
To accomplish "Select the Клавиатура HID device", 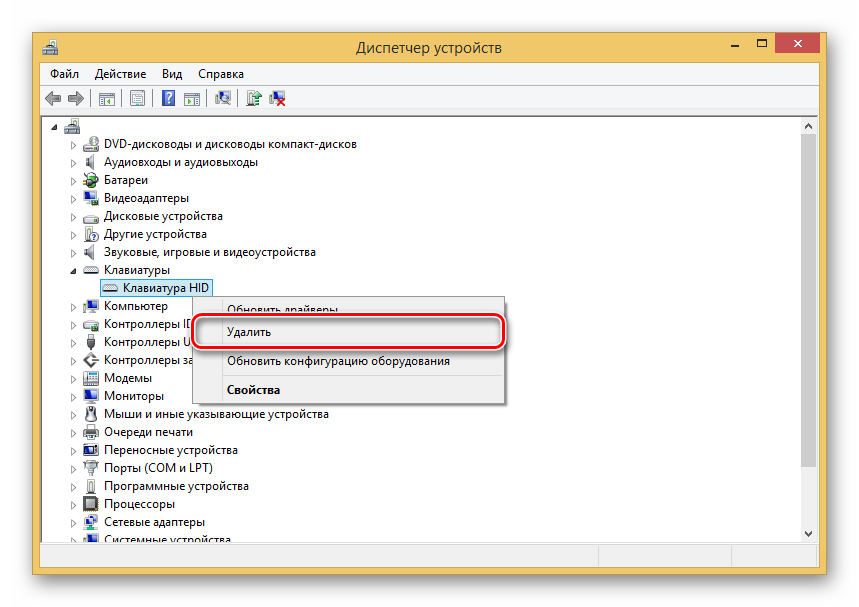I will pyautogui.click(x=158, y=288).
